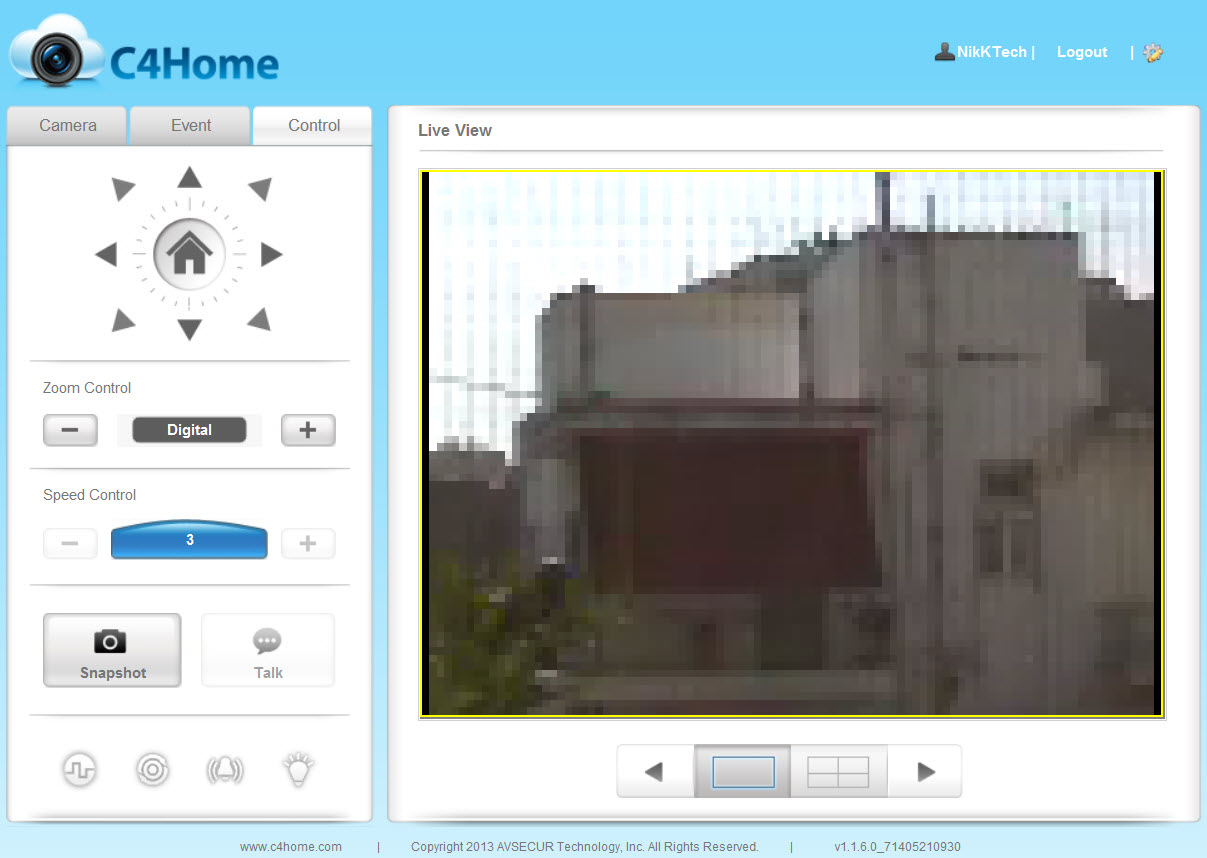
Task: Go to previous camera page
Action: pos(654,772)
